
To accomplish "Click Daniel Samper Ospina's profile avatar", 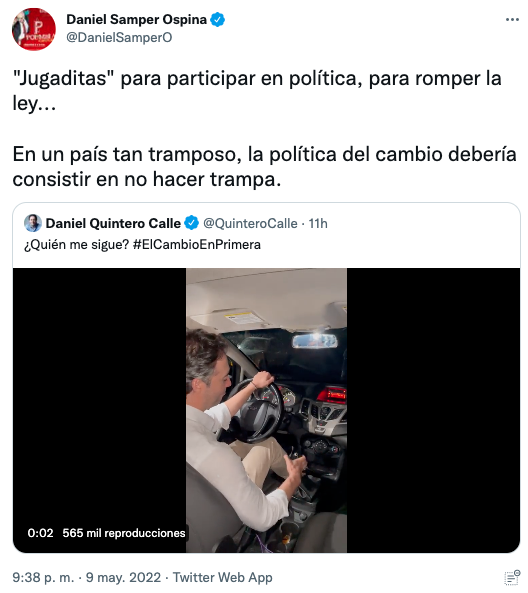I will (34, 29).
